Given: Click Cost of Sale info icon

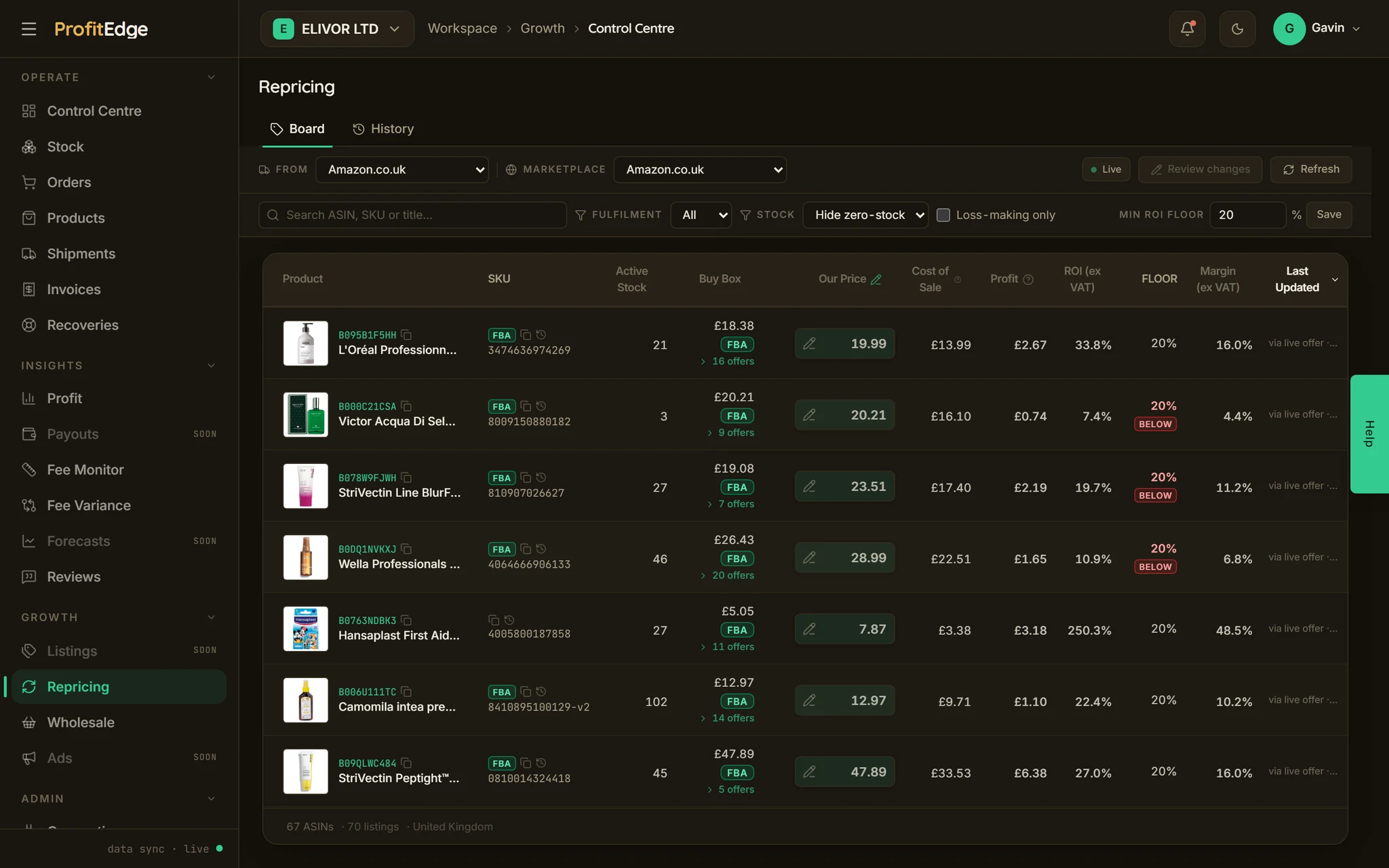Looking at the screenshot, I should (x=958, y=279).
